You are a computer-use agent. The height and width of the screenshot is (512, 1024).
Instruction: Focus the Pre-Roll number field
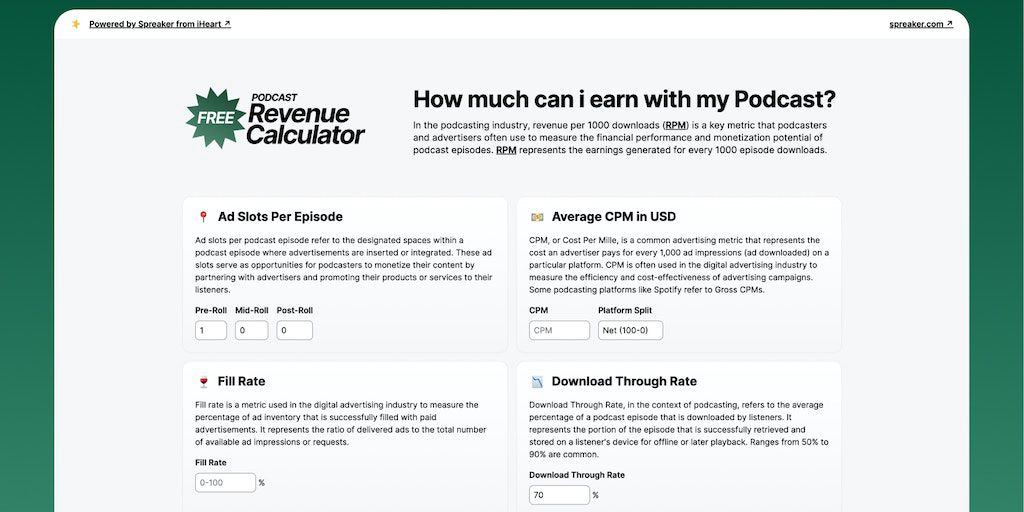pyautogui.click(x=211, y=330)
